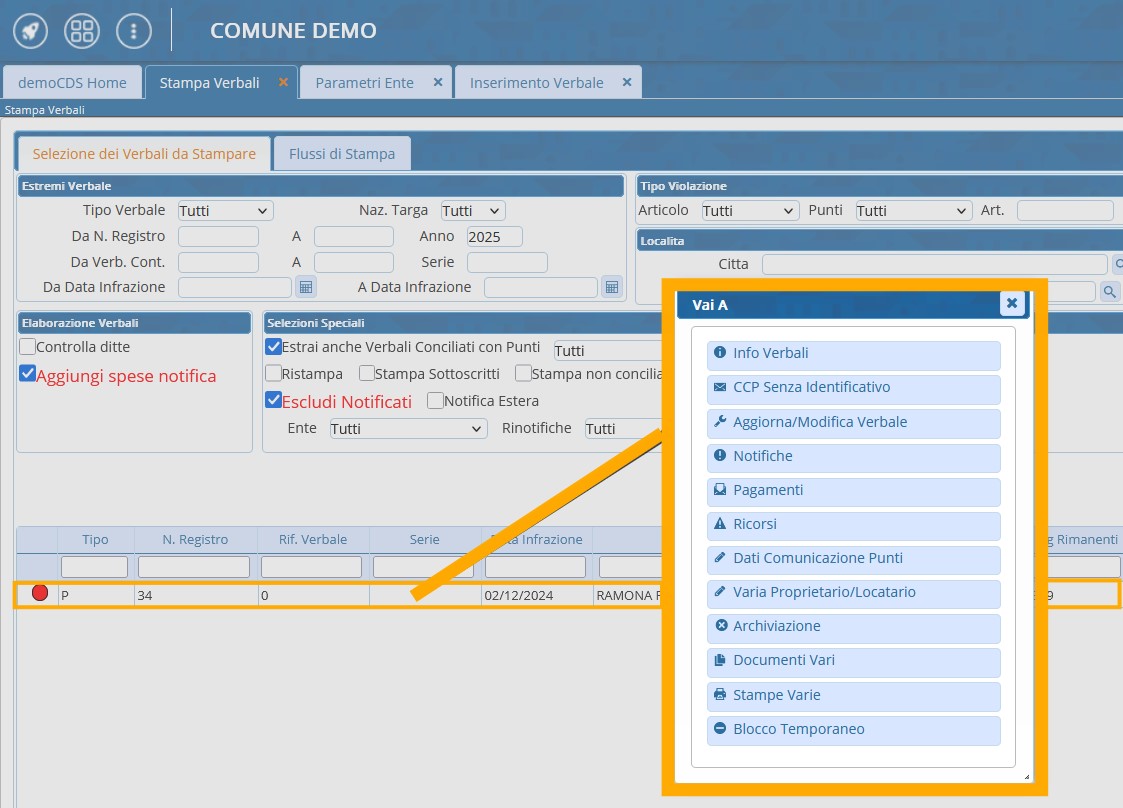Open calendar for Da Data Infrazione

click(x=306, y=287)
